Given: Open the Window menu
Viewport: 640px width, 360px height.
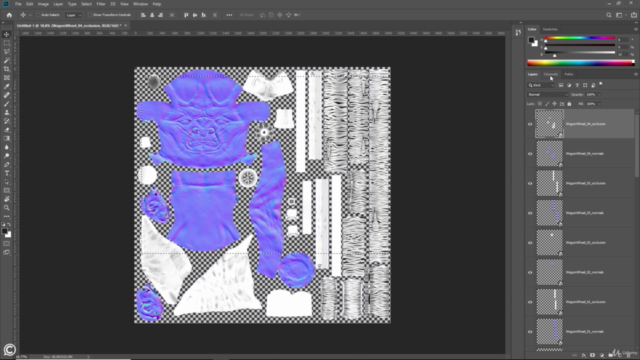Looking at the screenshot, I should pos(140,4).
